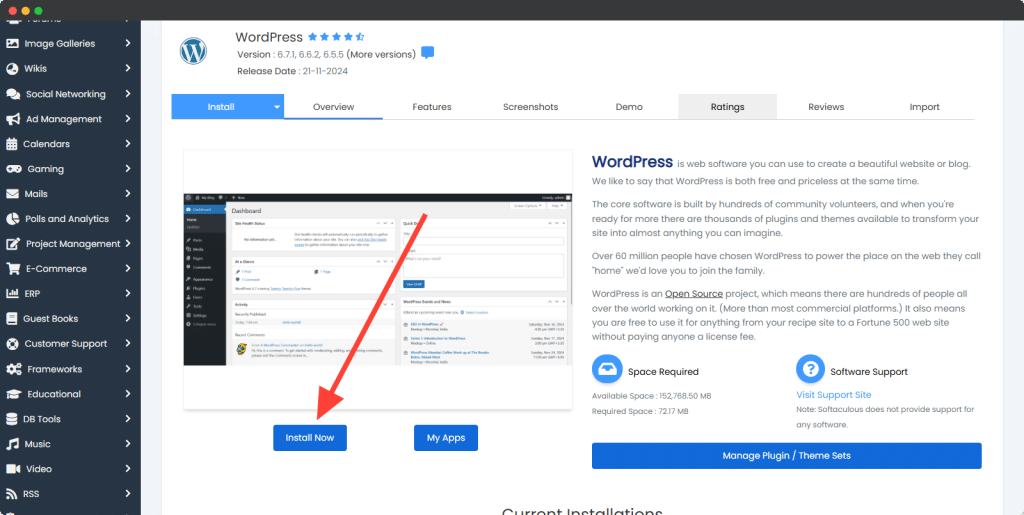The width and height of the screenshot is (1024, 515).
Task: Click the Educational graduation cap icon
Action: [14, 394]
